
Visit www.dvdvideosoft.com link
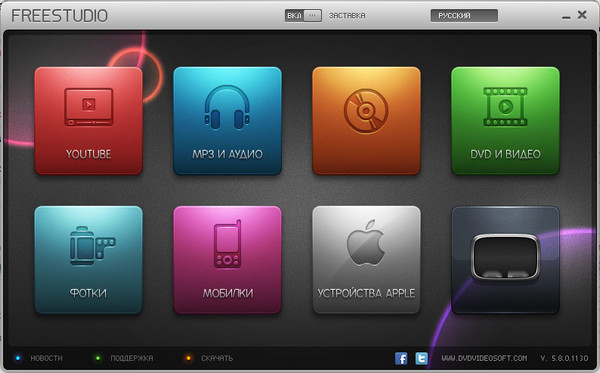(484, 358)
